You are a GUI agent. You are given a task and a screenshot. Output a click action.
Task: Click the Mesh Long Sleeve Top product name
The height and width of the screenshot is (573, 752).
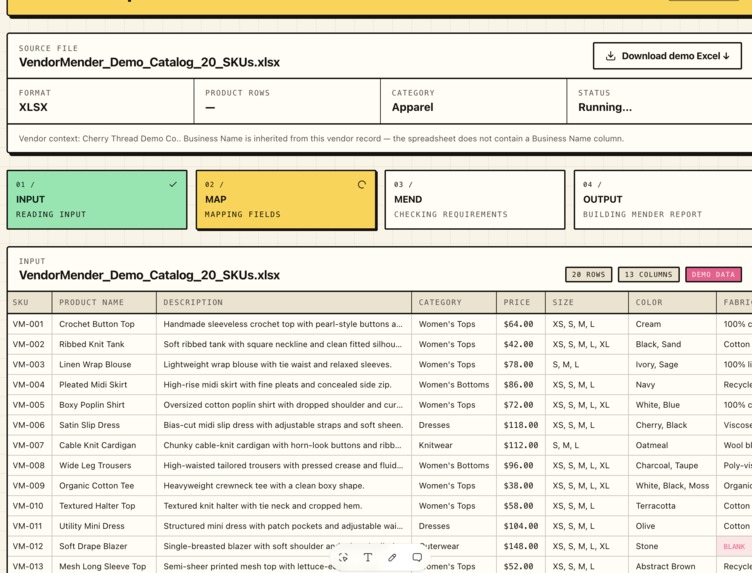[103, 566]
